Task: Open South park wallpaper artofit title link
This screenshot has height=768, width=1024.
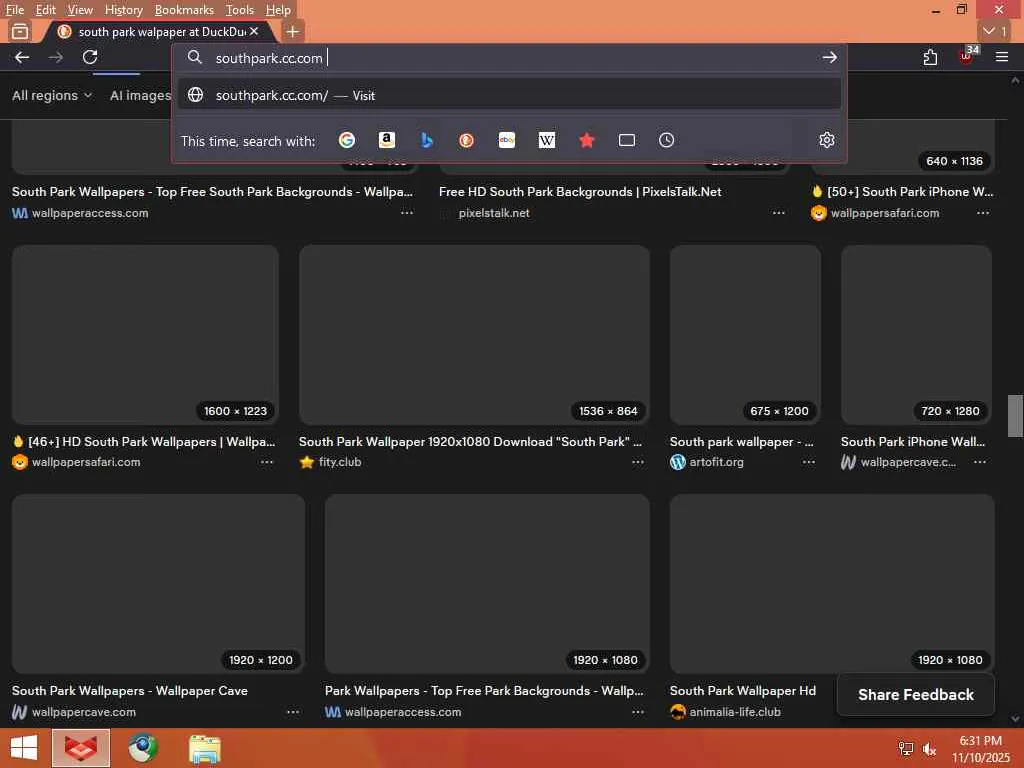Action: pyautogui.click(x=741, y=442)
